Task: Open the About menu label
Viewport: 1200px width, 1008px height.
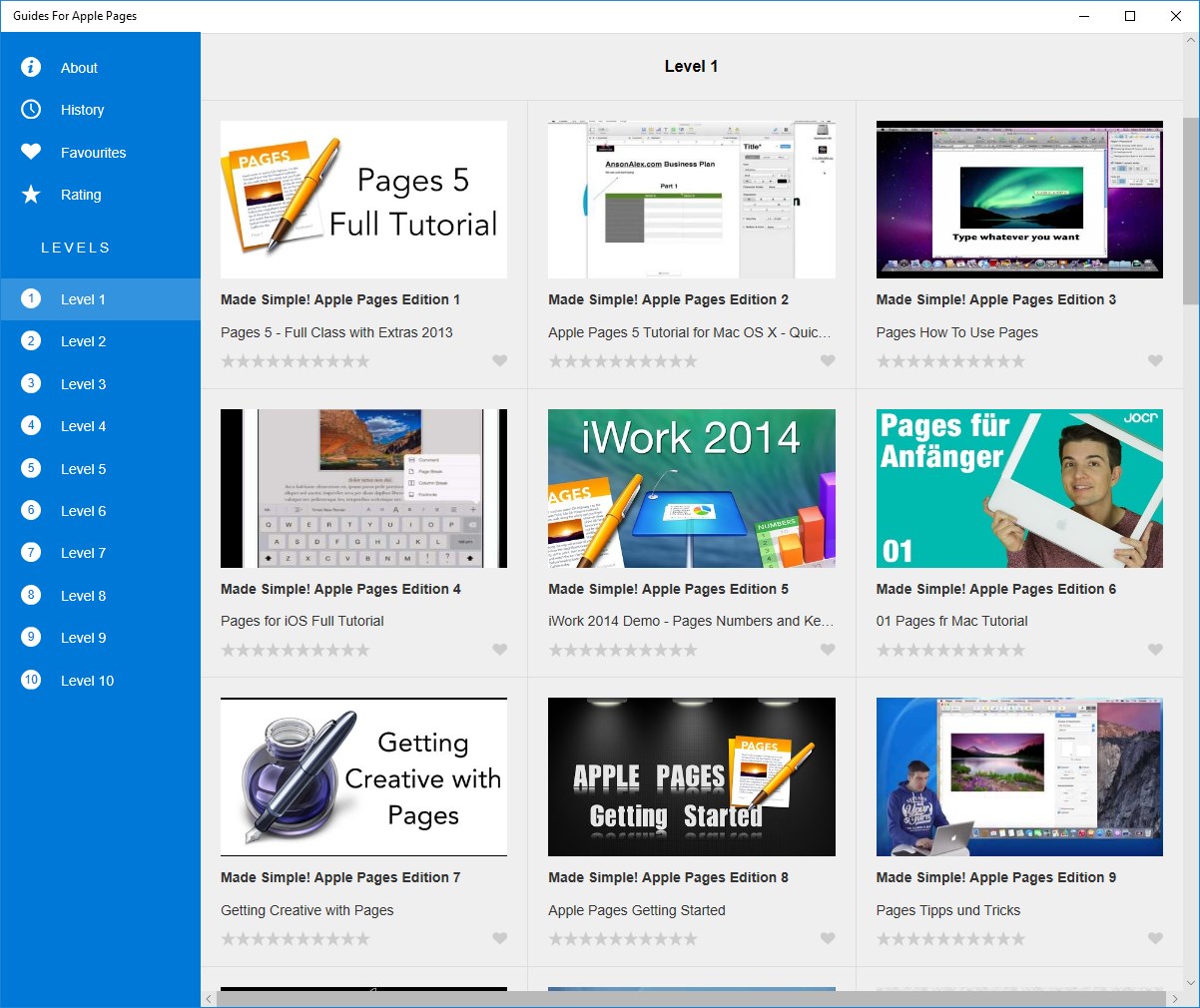Action: 79,68
